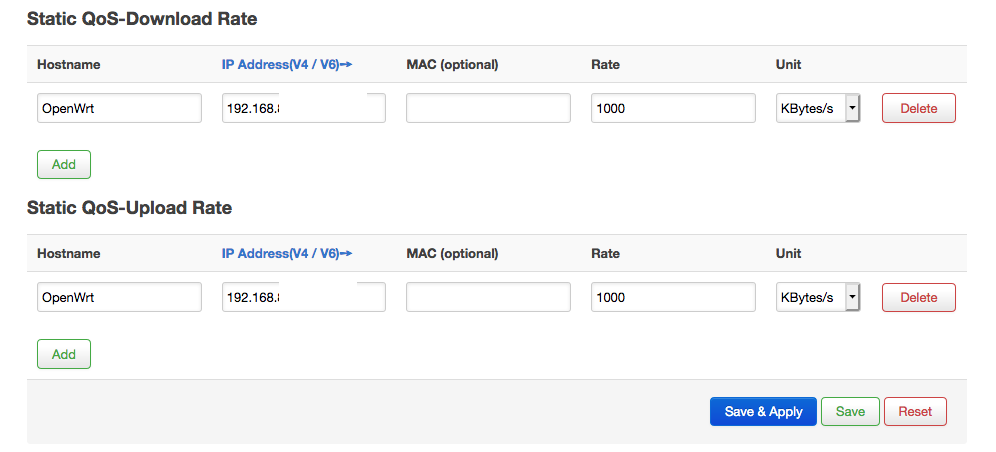Open the Download Rate Unit dropdown
Viewport: 996px width, 452px height.
pyautogui.click(x=817, y=108)
